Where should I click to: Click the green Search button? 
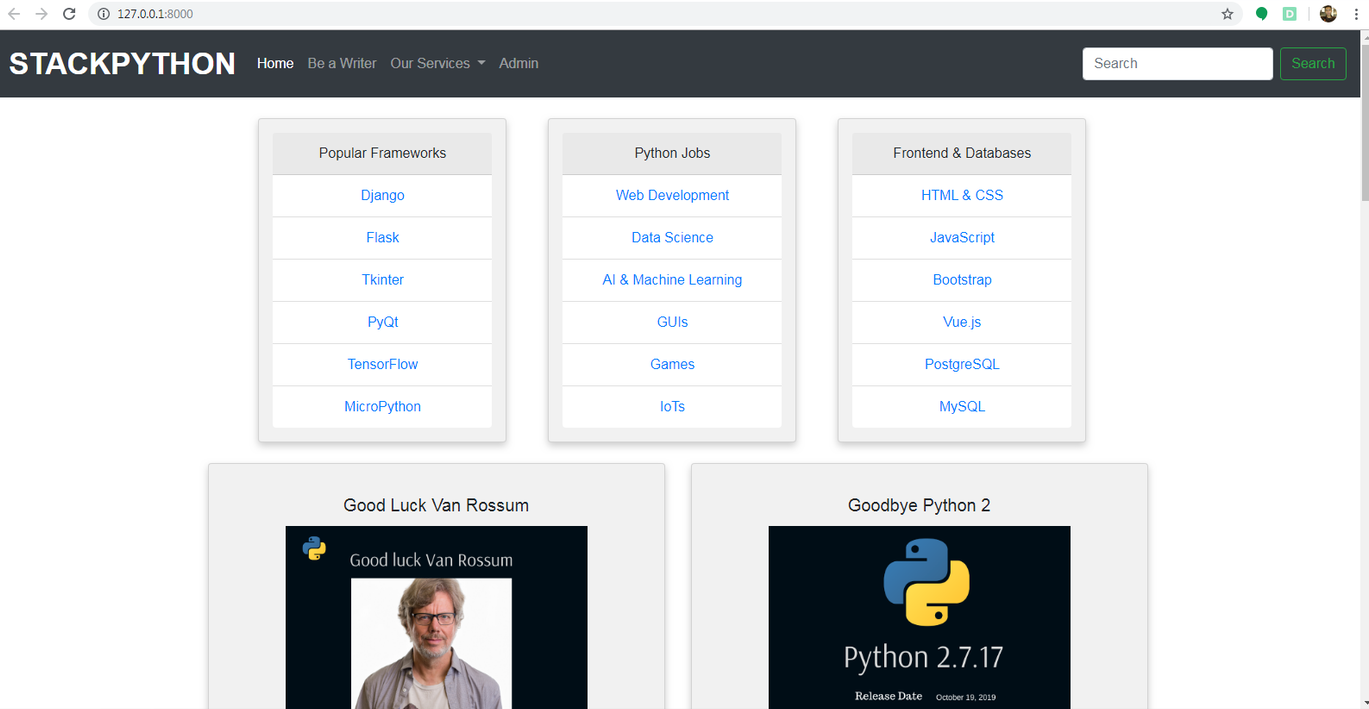click(x=1313, y=63)
